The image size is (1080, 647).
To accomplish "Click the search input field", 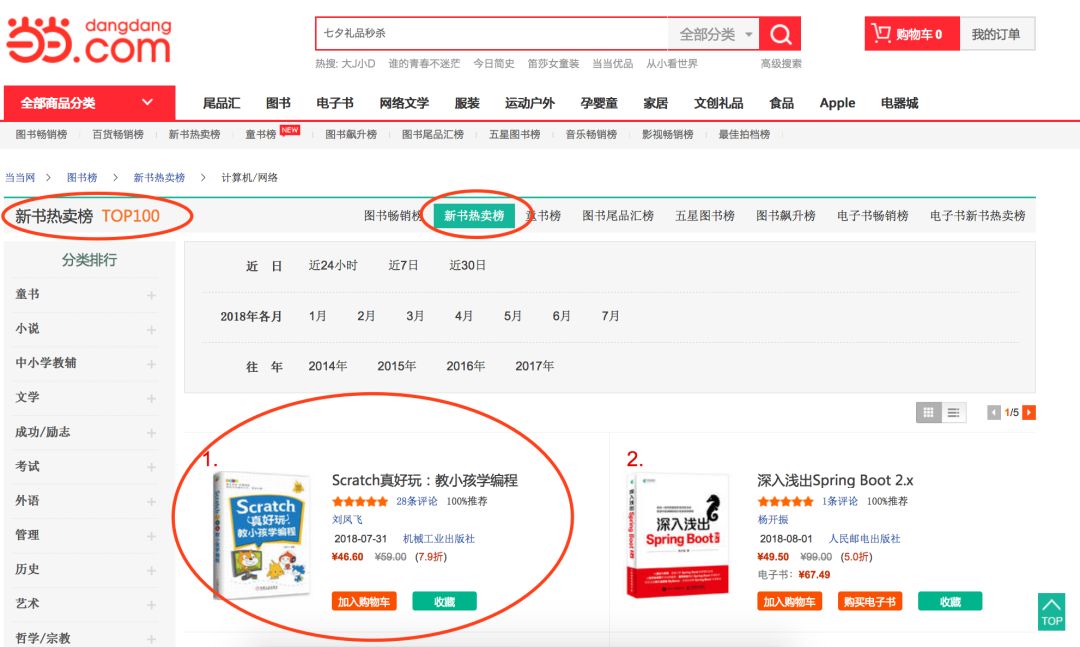I will (492, 33).
